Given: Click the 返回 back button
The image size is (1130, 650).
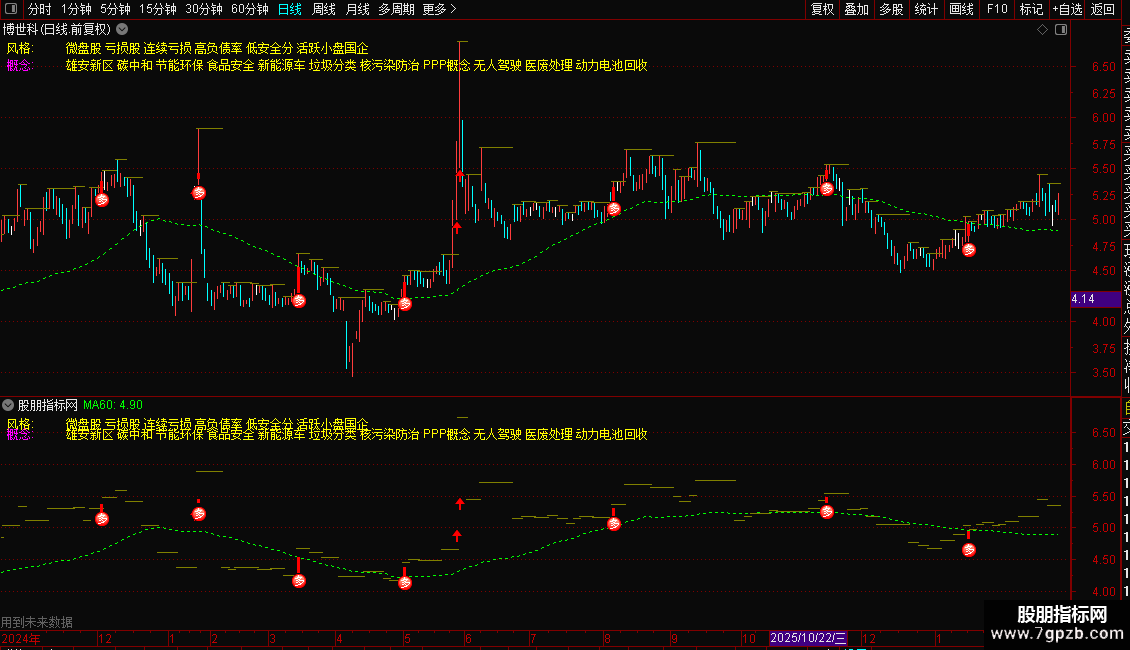Looking at the screenshot, I should pos(1103,9).
